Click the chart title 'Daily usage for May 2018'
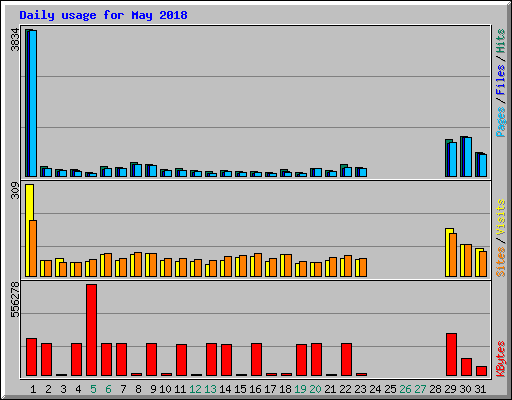The height and width of the screenshot is (400, 512). tap(103, 16)
